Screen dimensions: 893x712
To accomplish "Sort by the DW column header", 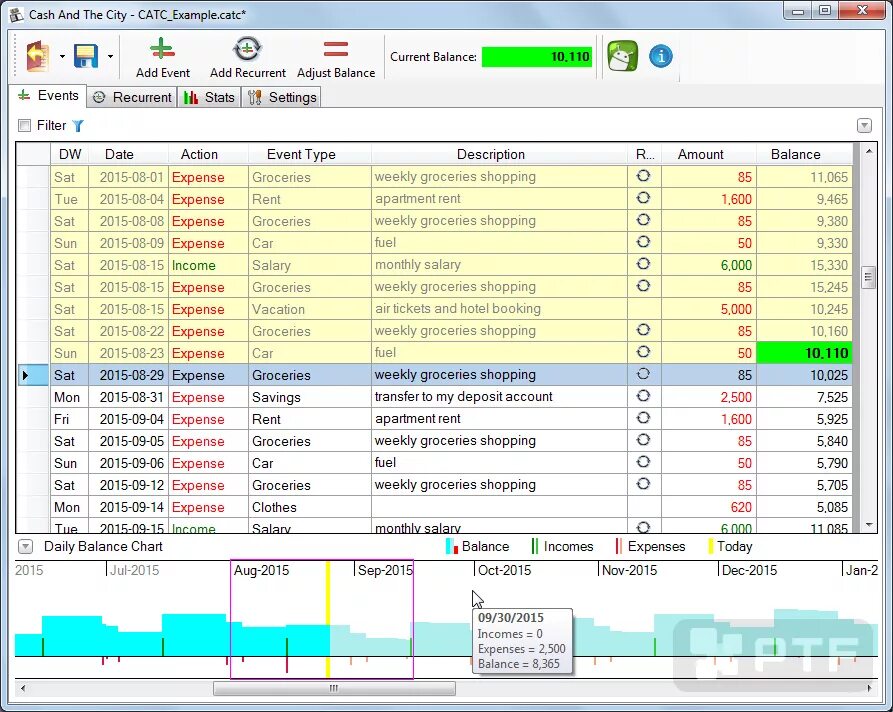I will click(x=70, y=154).
